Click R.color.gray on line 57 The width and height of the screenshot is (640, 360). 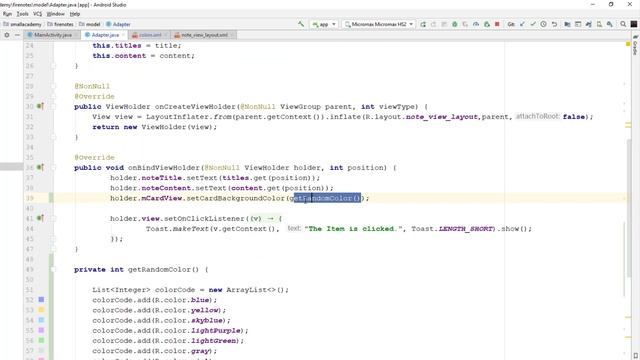(182, 351)
